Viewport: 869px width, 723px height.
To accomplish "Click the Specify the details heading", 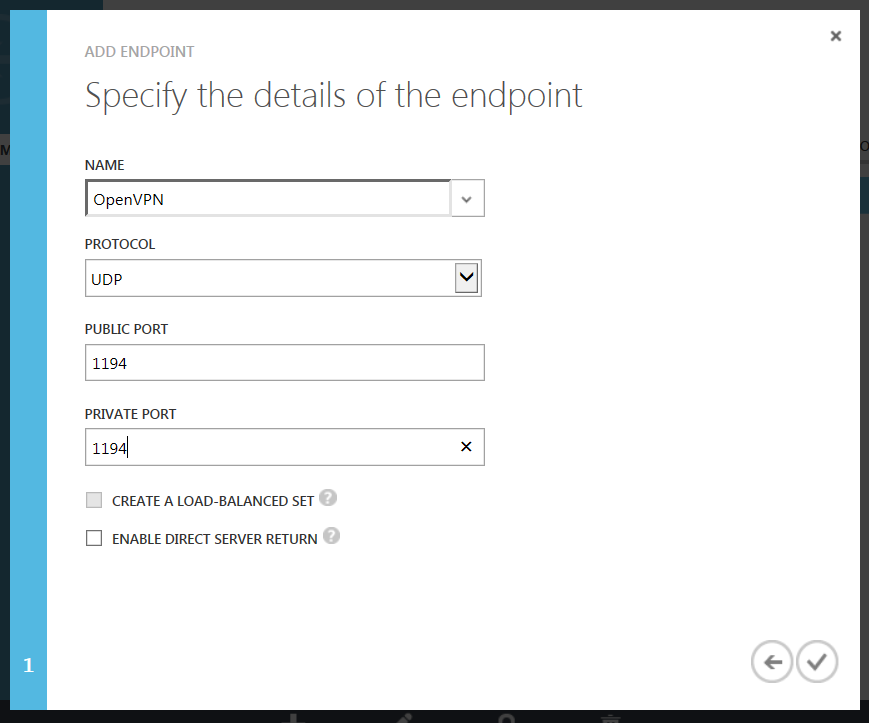I will click(x=333, y=96).
